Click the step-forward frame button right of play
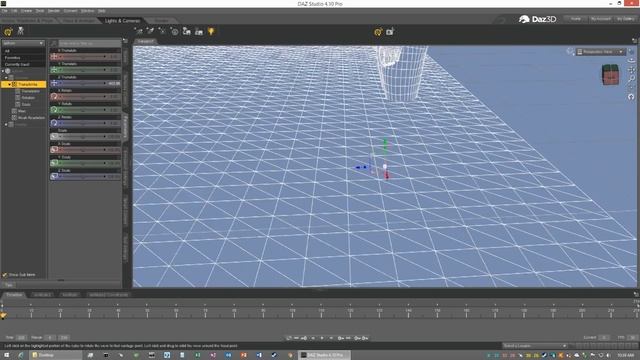 (331, 338)
